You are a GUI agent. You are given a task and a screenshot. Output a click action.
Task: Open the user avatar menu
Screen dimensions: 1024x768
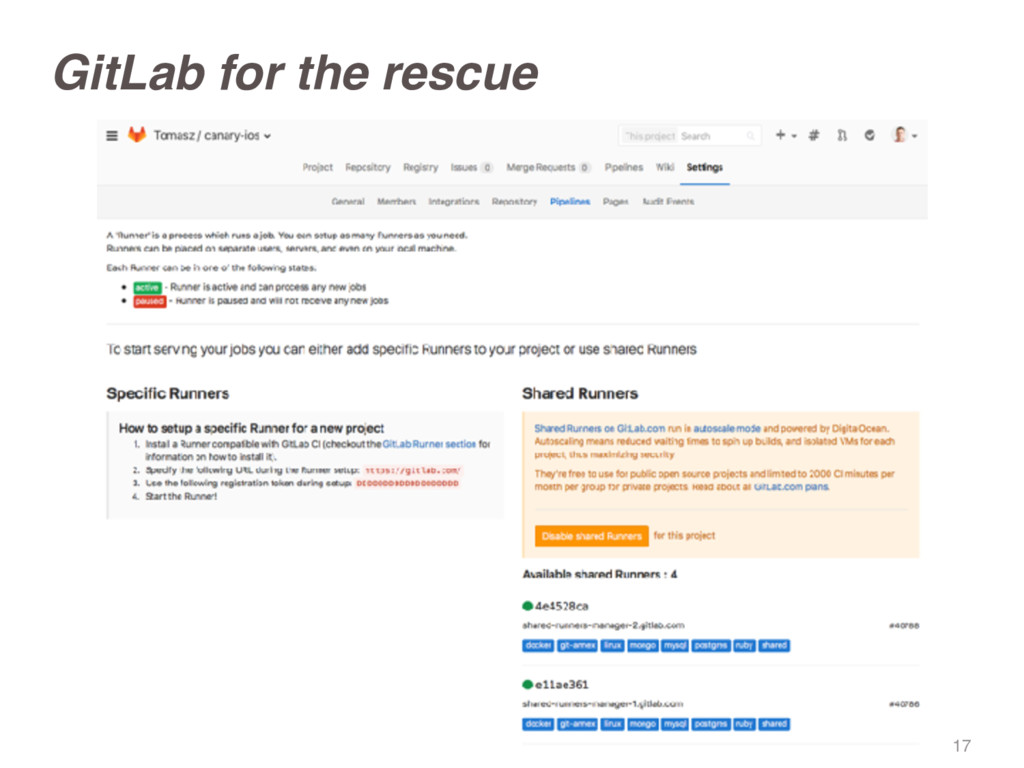point(904,135)
